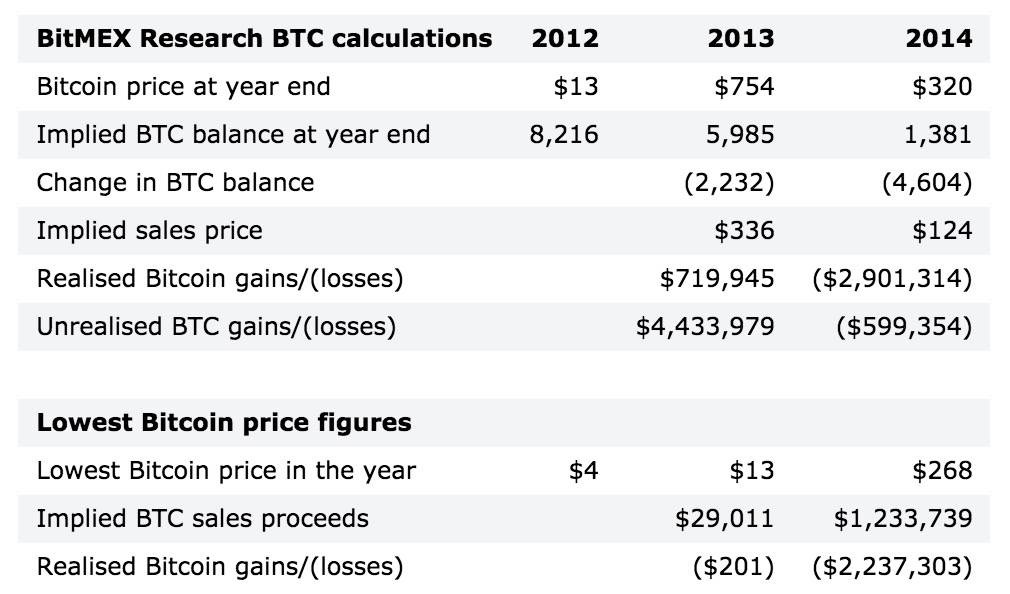The image size is (1010, 594).
Task: Click the 2012 column header
Action: pyautogui.click(x=565, y=39)
